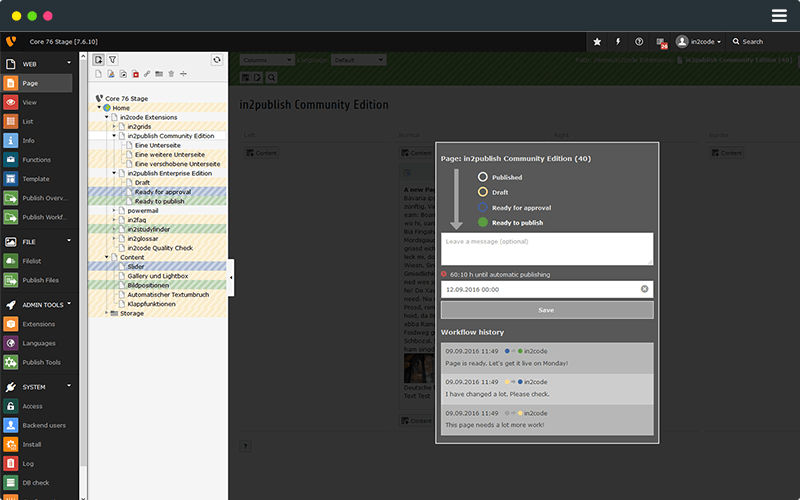The width and height of the screenshot is (800, 500).
Task: Collapse the Home node in page tree
Action: [99, 108]
